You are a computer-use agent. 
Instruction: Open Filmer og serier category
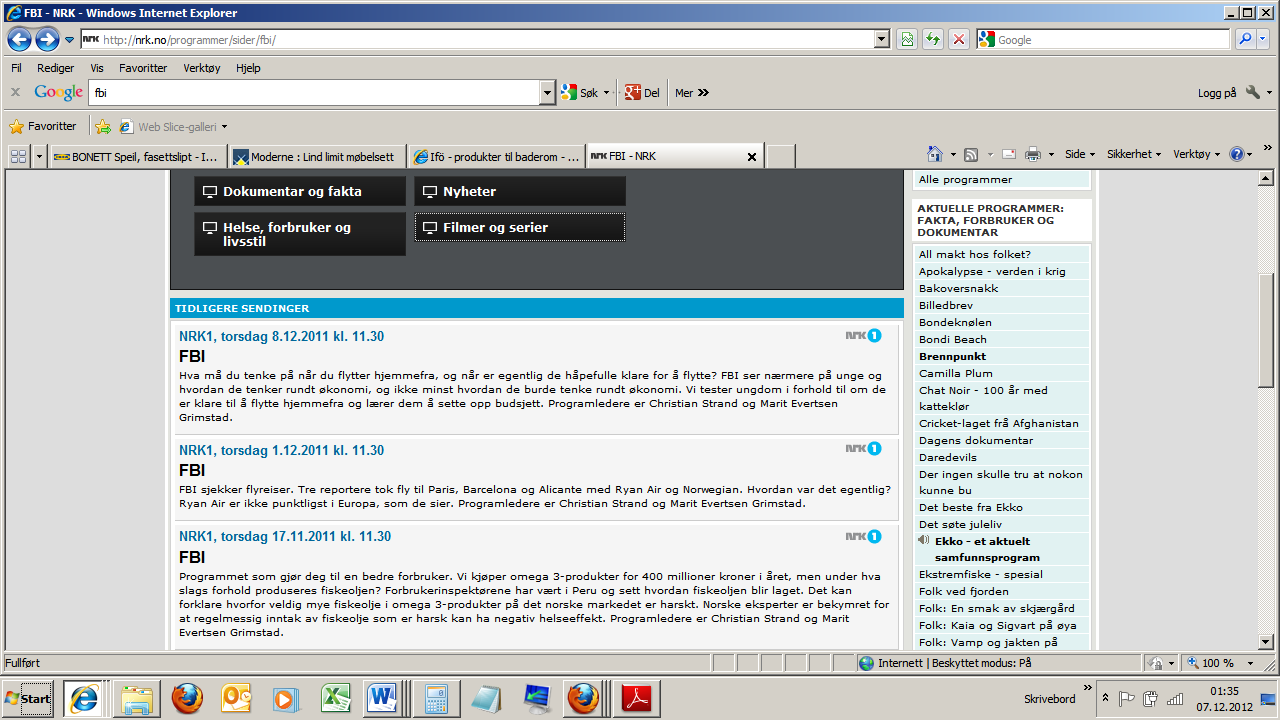520,227
